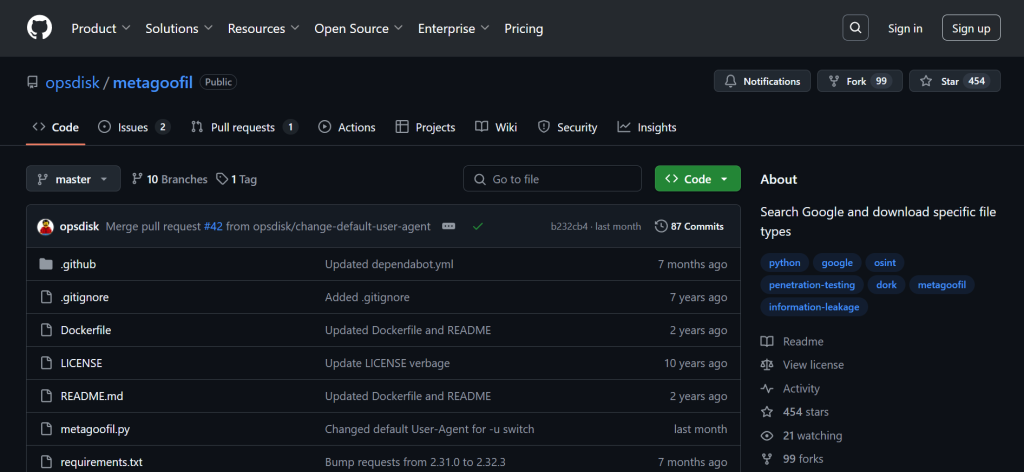Screen dimensions: 1024x472
Task: Click the Sign up button
Action: click(971, 28)
